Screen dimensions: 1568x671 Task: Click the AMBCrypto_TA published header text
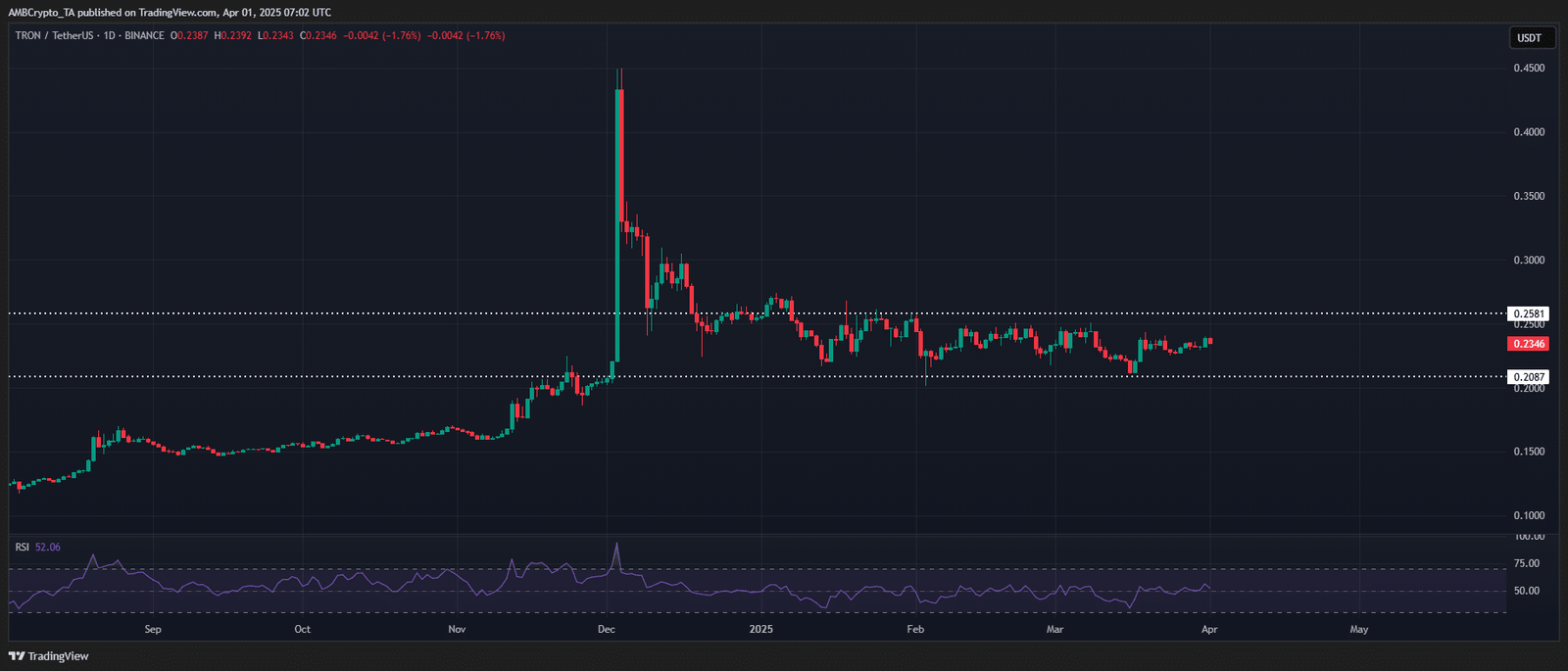click(170, 13)
